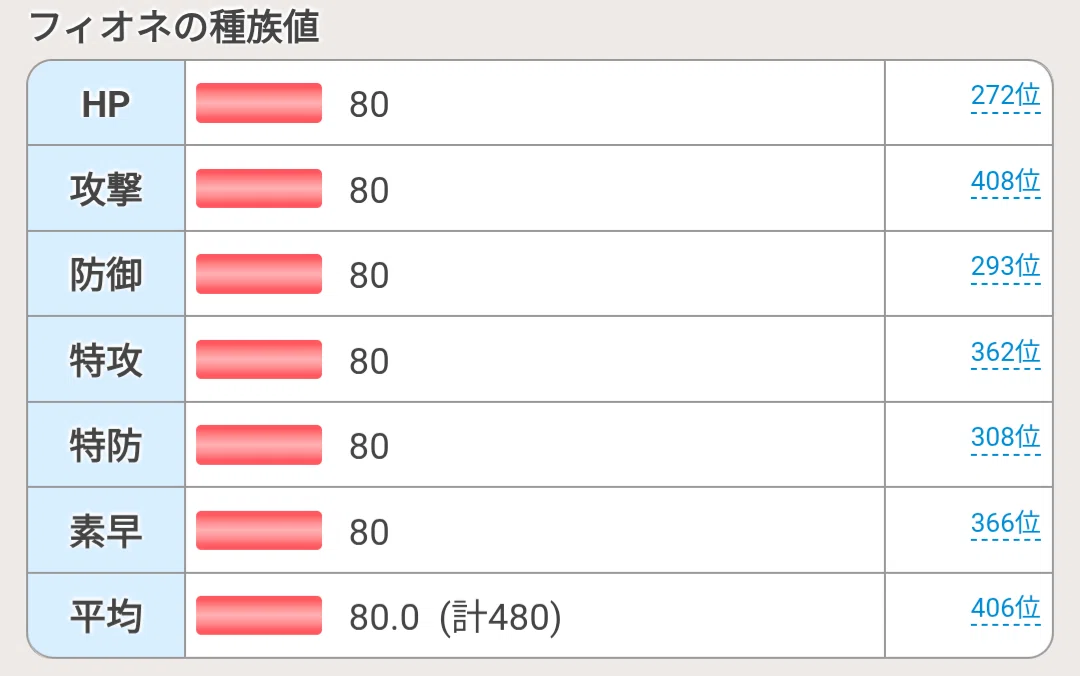The height and width of the screenshot is (676, 1080).
Task: Select the 素早 row header cell
Action: [106, 530]
